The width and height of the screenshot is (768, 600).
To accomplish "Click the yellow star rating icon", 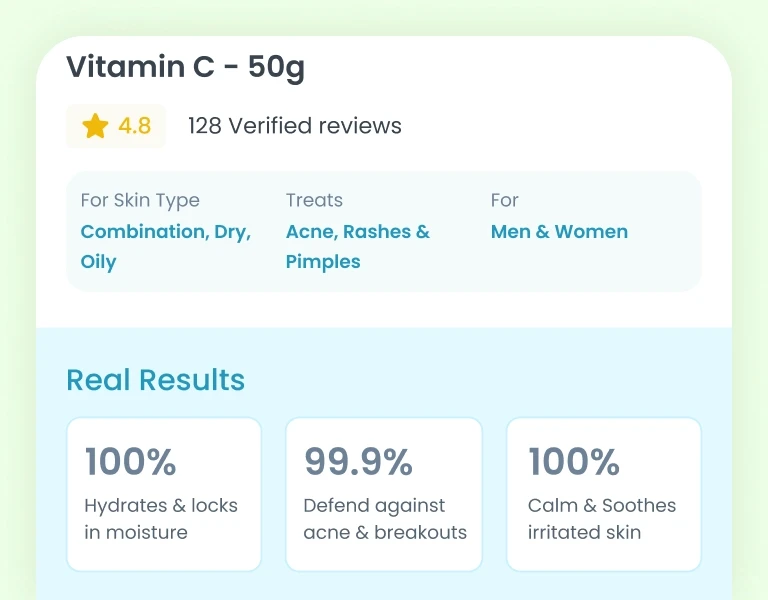I will click(x=95, y=126).
